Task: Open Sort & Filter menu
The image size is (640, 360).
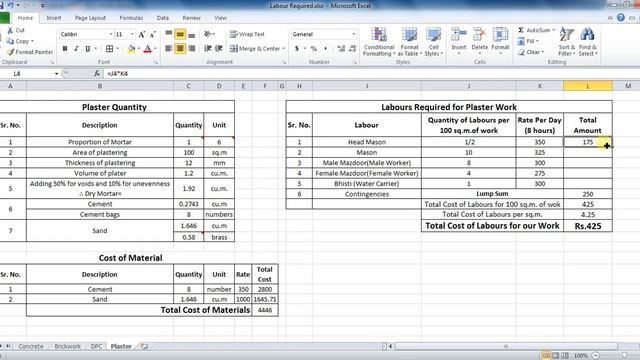Action: [x=567, y=42]
